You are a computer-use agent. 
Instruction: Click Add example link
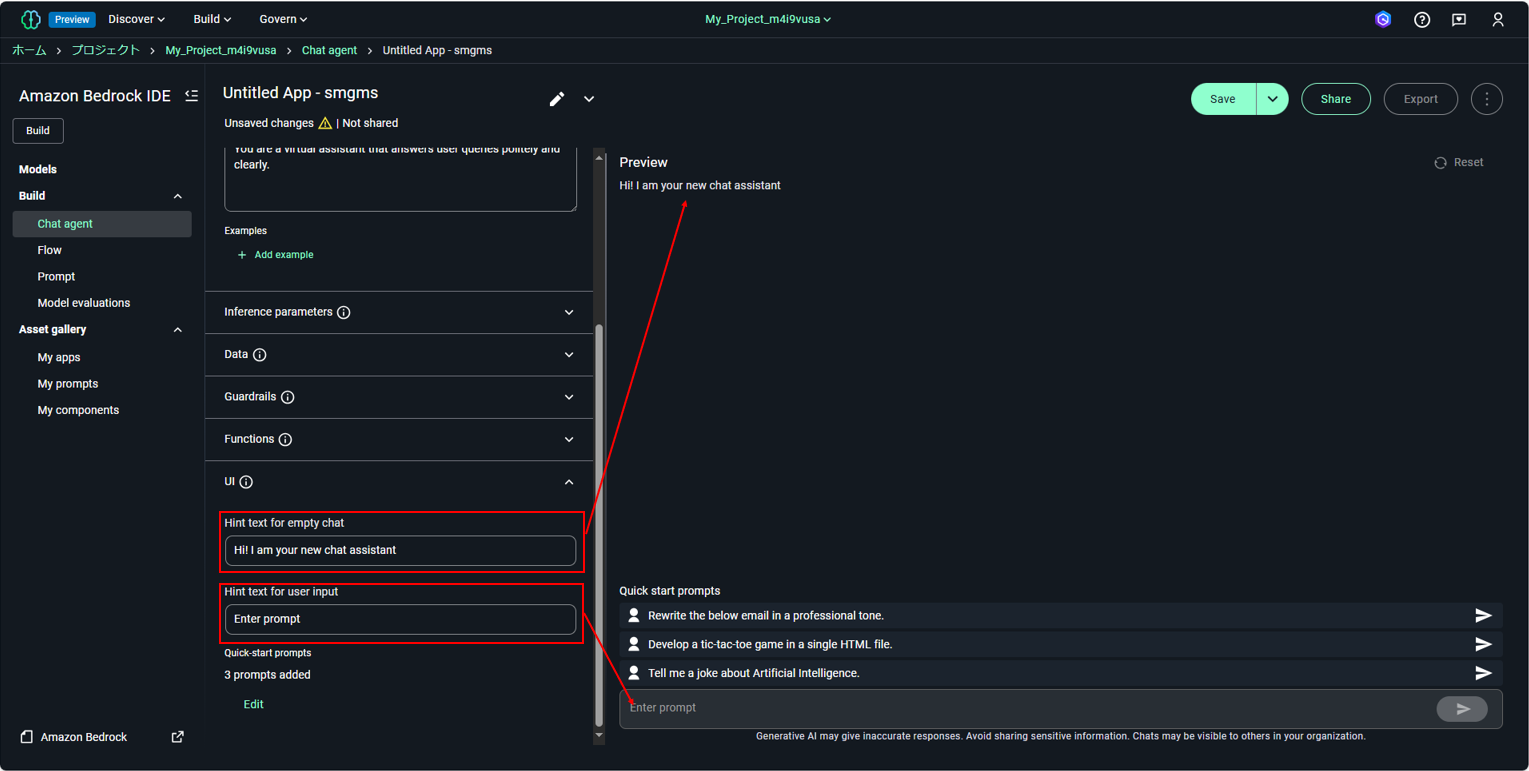tap(284, 255)
